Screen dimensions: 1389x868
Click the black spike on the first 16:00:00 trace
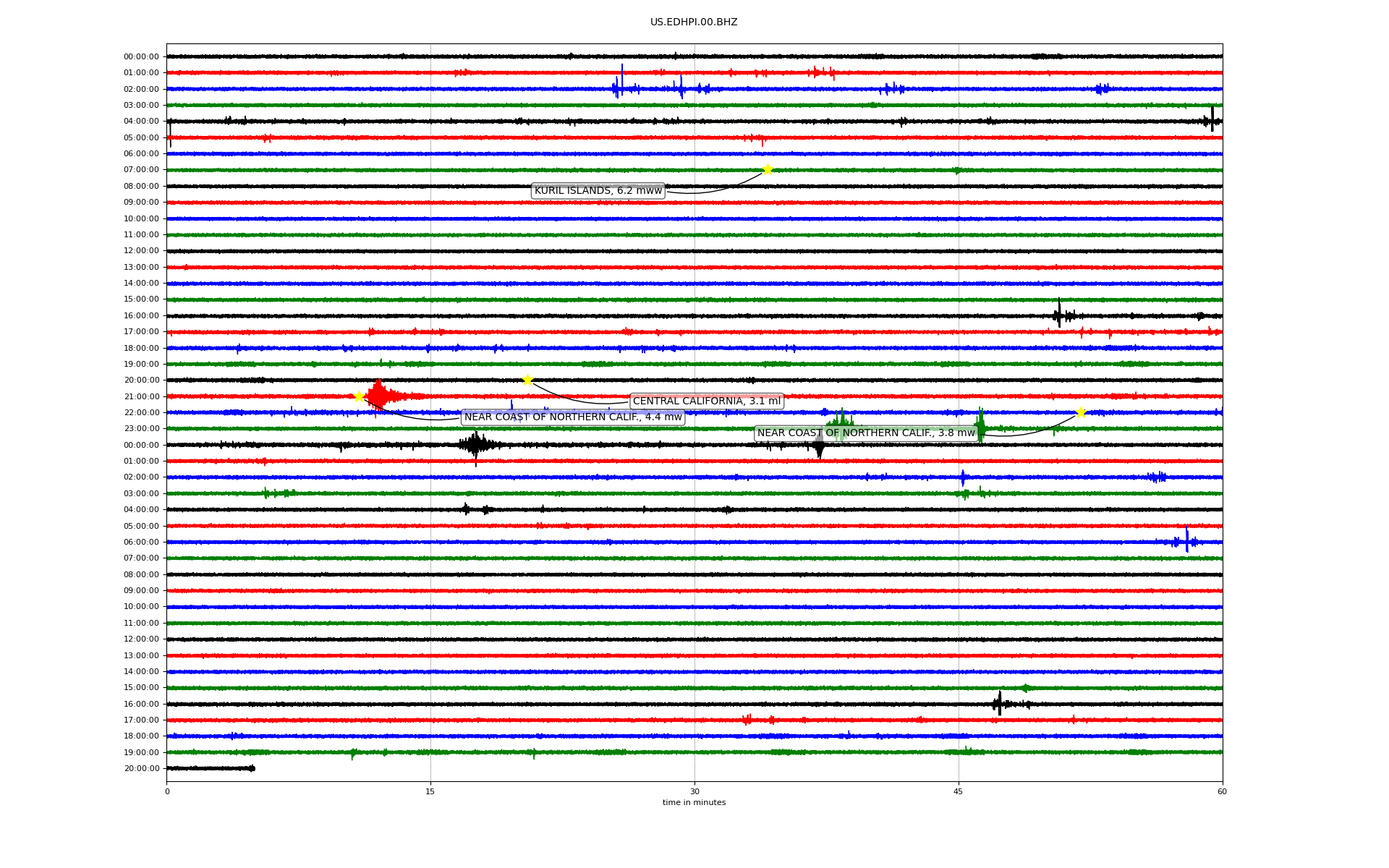[x=1059, y=314]
